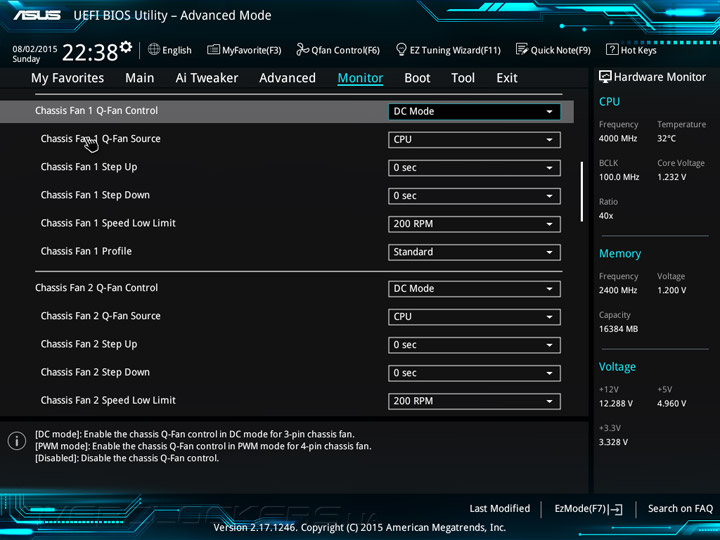Viewport: 720px width, 540px height.
Task: Click Last Modified button
Action: [x=500, y=508]
